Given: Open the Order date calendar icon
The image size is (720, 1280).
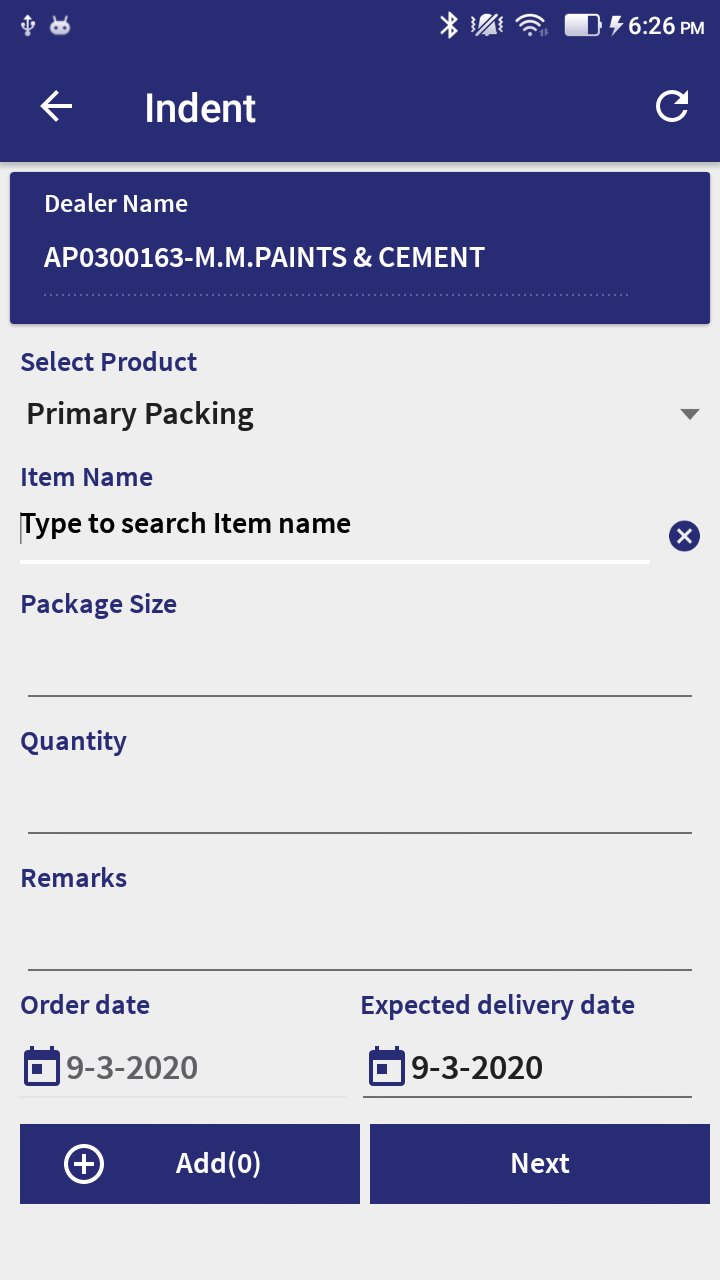Looking at the screenshot, I should pos(41,1067).
